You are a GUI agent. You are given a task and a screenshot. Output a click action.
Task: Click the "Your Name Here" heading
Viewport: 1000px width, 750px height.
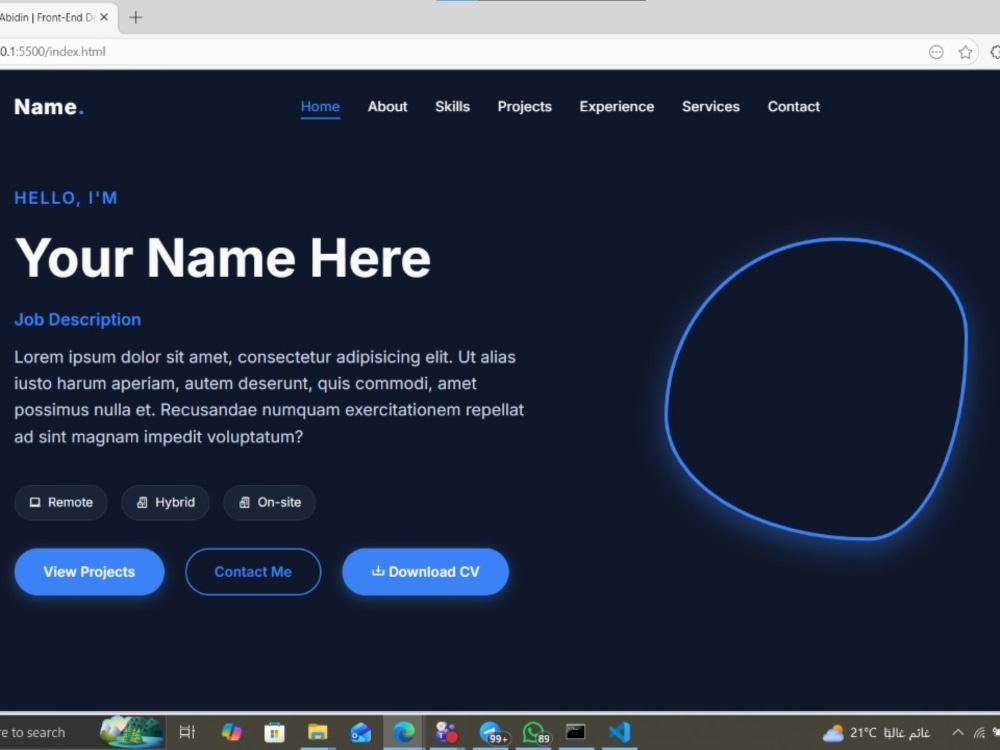pos(223,258)
